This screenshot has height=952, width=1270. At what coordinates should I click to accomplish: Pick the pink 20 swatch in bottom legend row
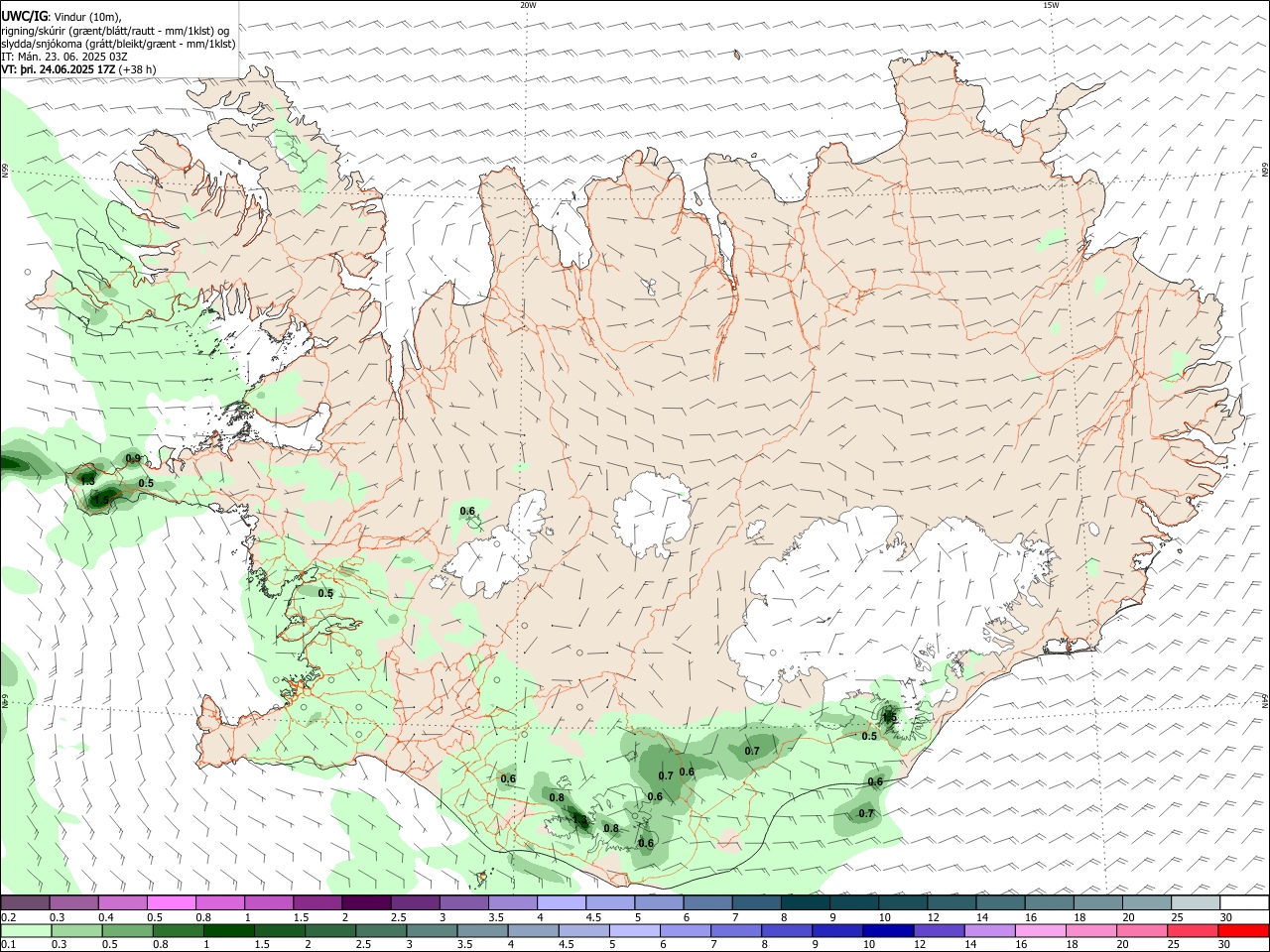(1140, 930)
